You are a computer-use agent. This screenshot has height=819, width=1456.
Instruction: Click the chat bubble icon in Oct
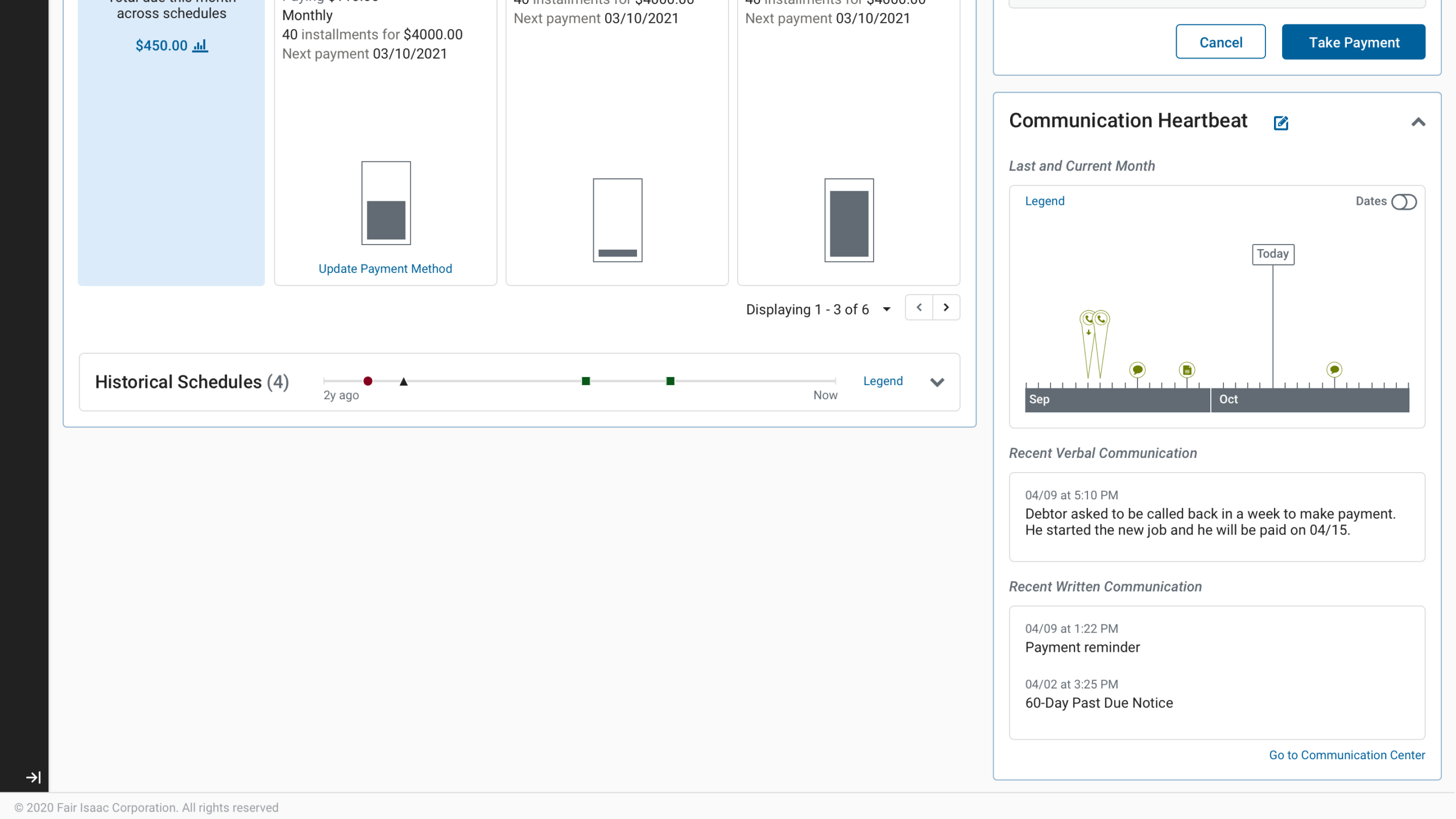pos(1334,370)
